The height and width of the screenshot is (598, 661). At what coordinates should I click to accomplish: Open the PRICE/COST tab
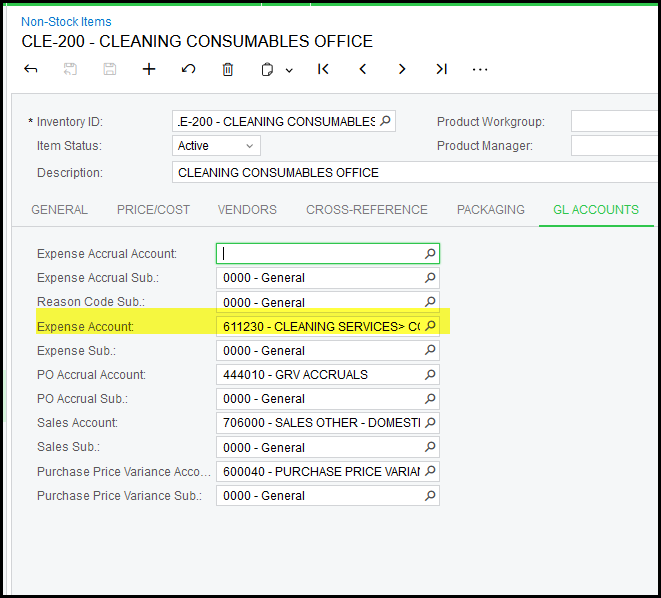tap(153, 210)
